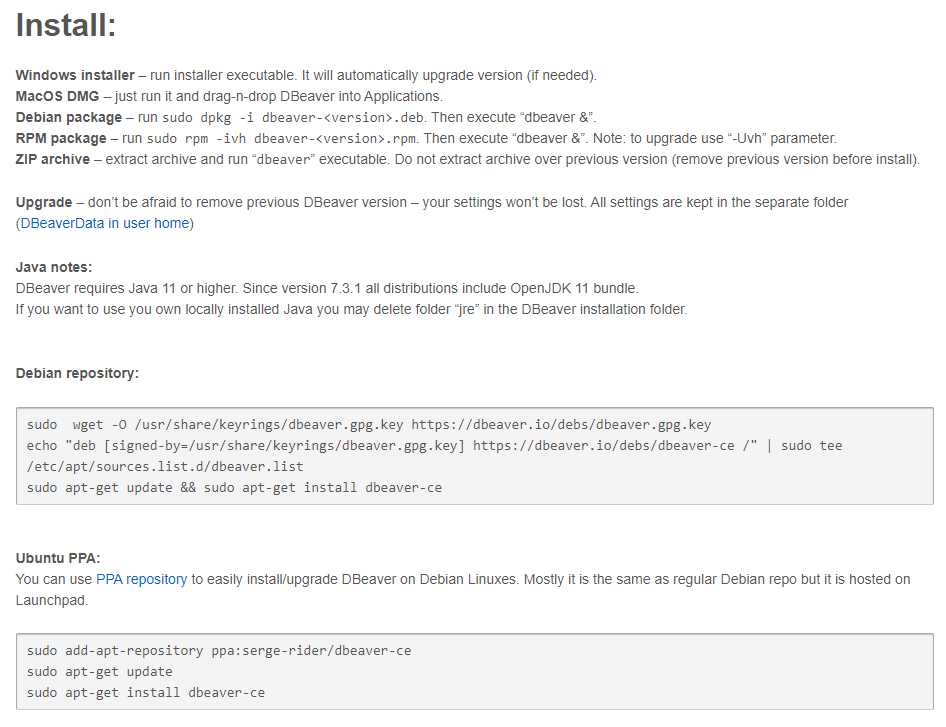Click the apt-get update && install dbeaver-ce line
Screen dimensions: 946x727
234,487
